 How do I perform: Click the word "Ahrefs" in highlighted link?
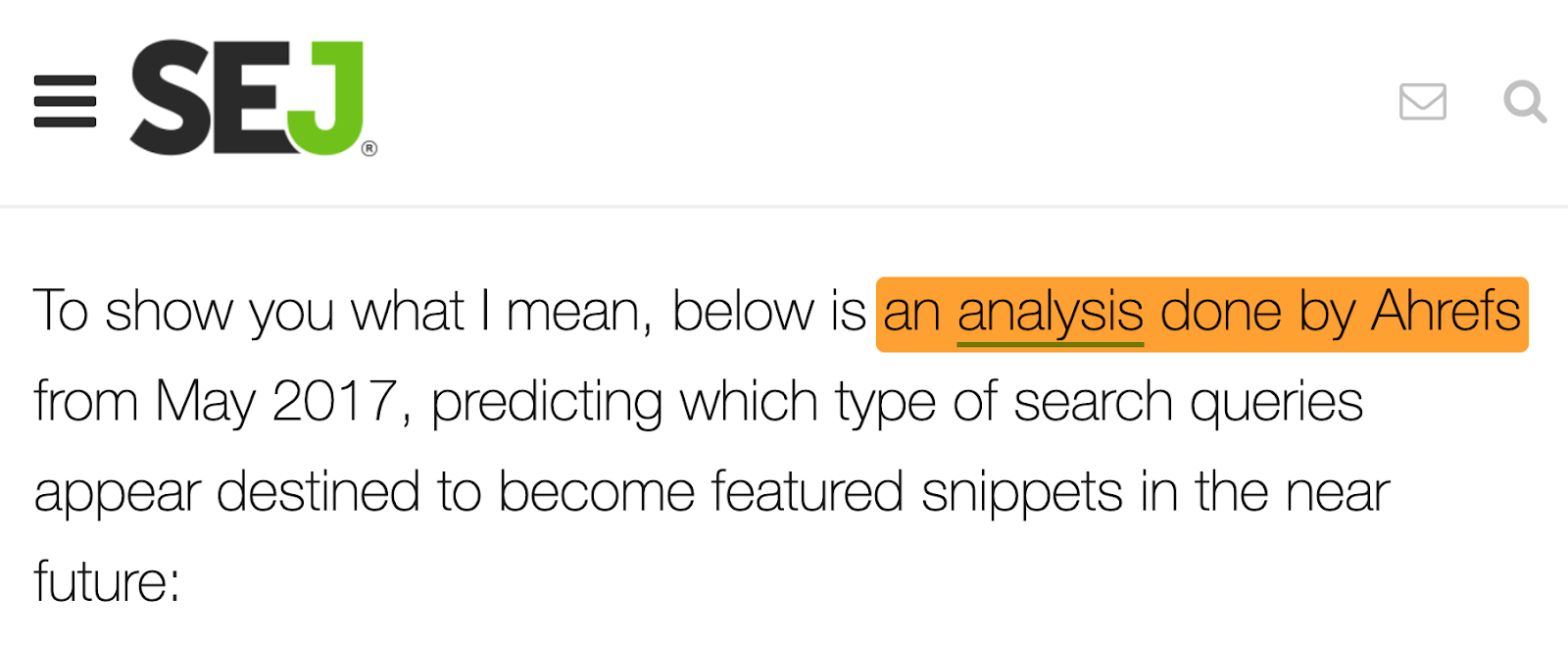1445,312
